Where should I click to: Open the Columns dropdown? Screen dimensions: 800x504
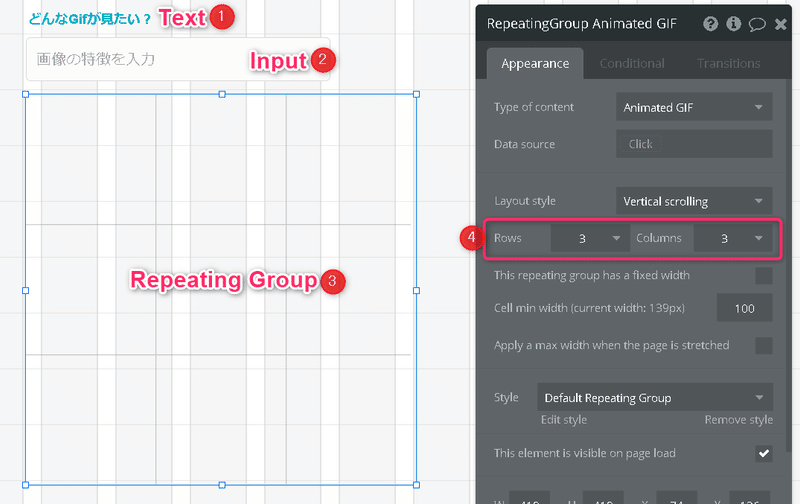[x=733, y=238]
